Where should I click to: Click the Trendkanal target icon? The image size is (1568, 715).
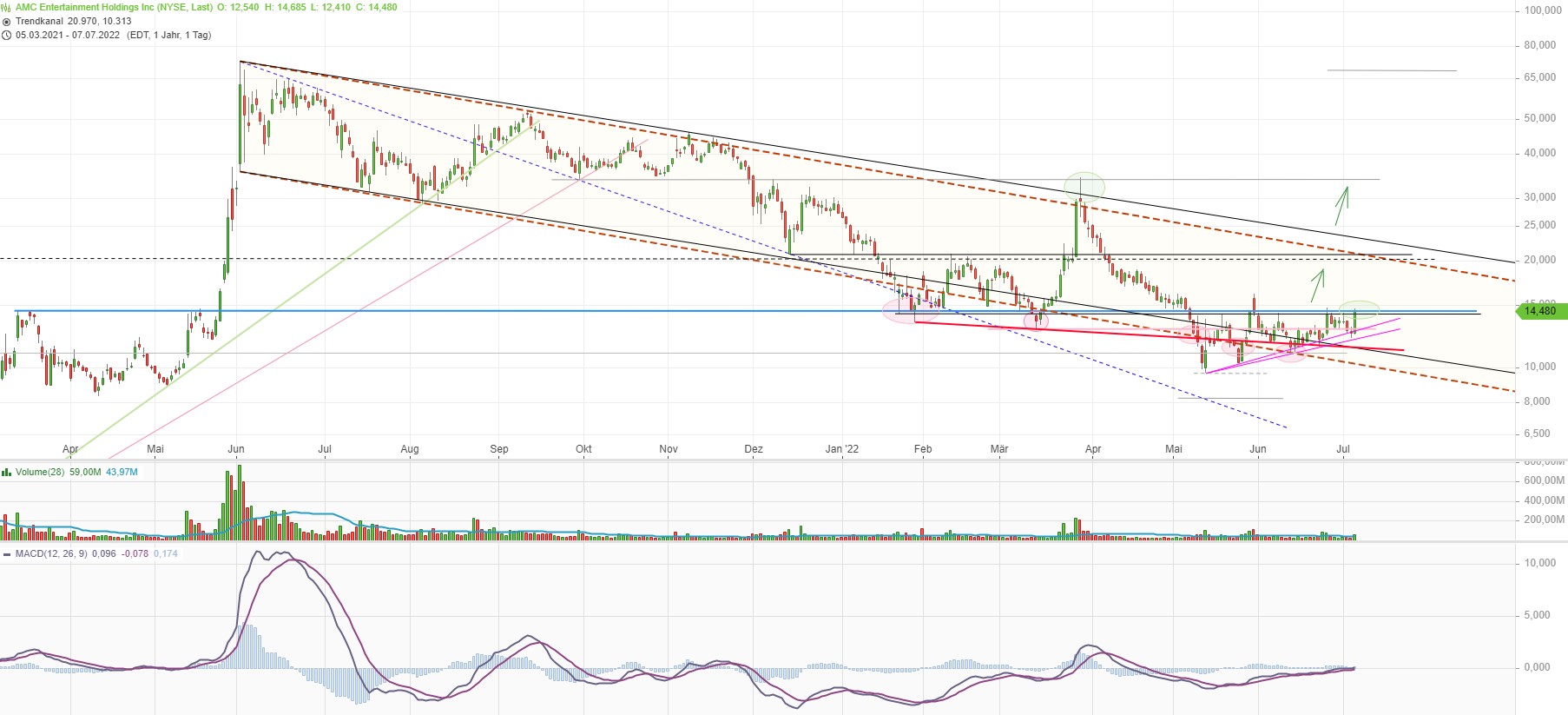tap(7, 22)
